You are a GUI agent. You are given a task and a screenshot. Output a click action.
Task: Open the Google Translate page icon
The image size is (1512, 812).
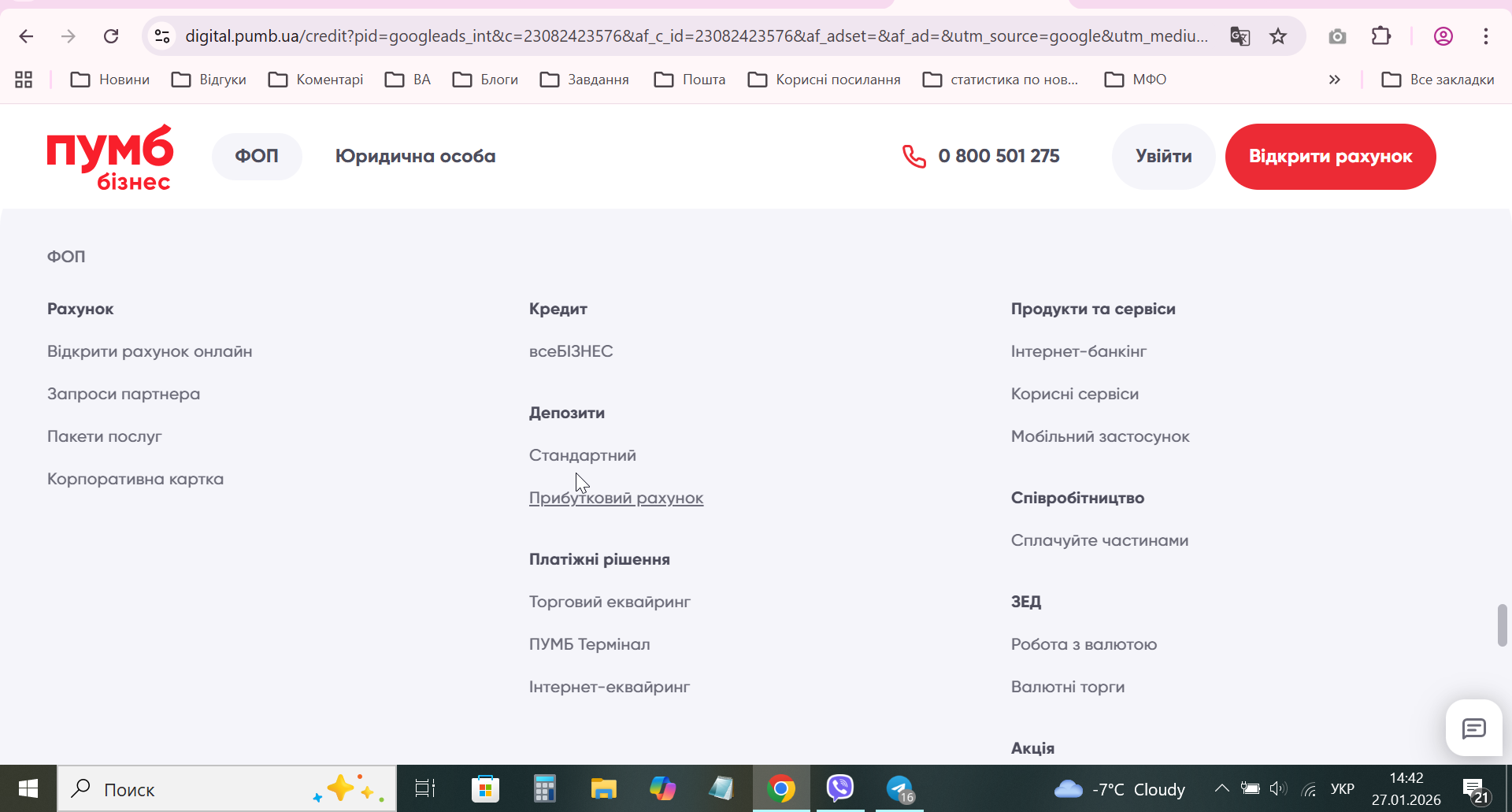[1240, 36]
